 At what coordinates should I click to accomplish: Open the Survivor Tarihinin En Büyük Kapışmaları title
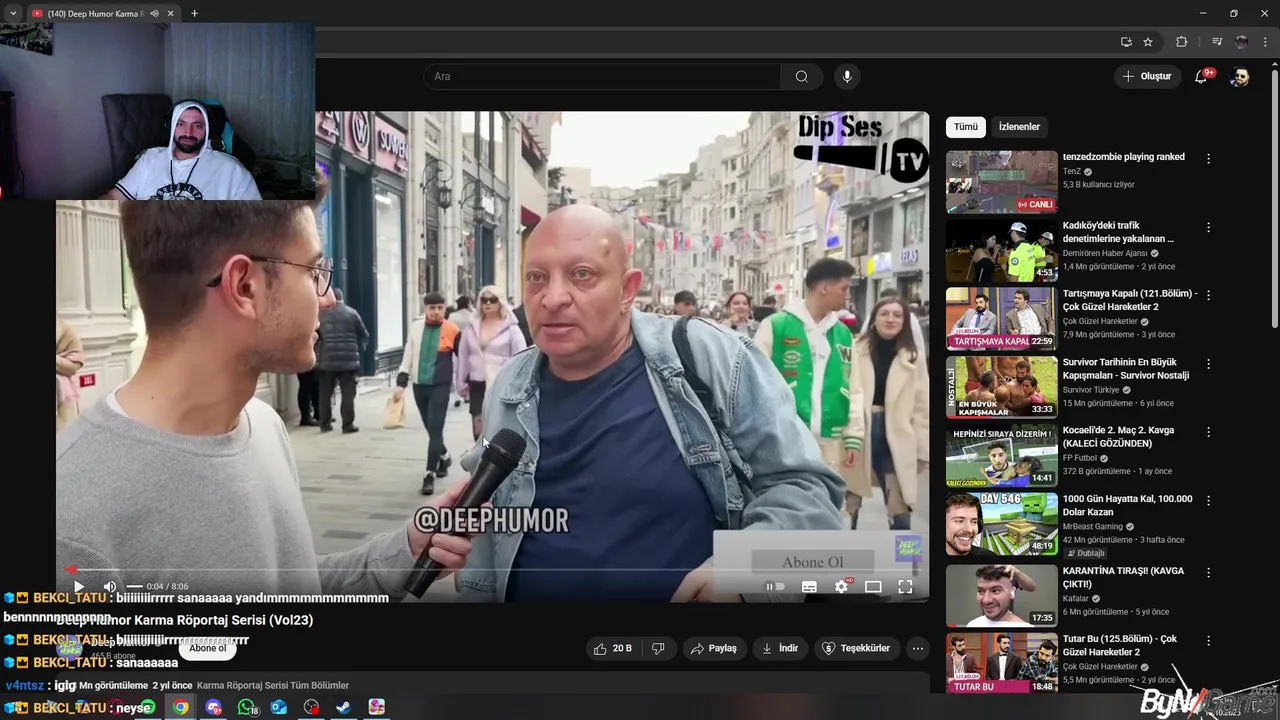tap(1126, 368)
